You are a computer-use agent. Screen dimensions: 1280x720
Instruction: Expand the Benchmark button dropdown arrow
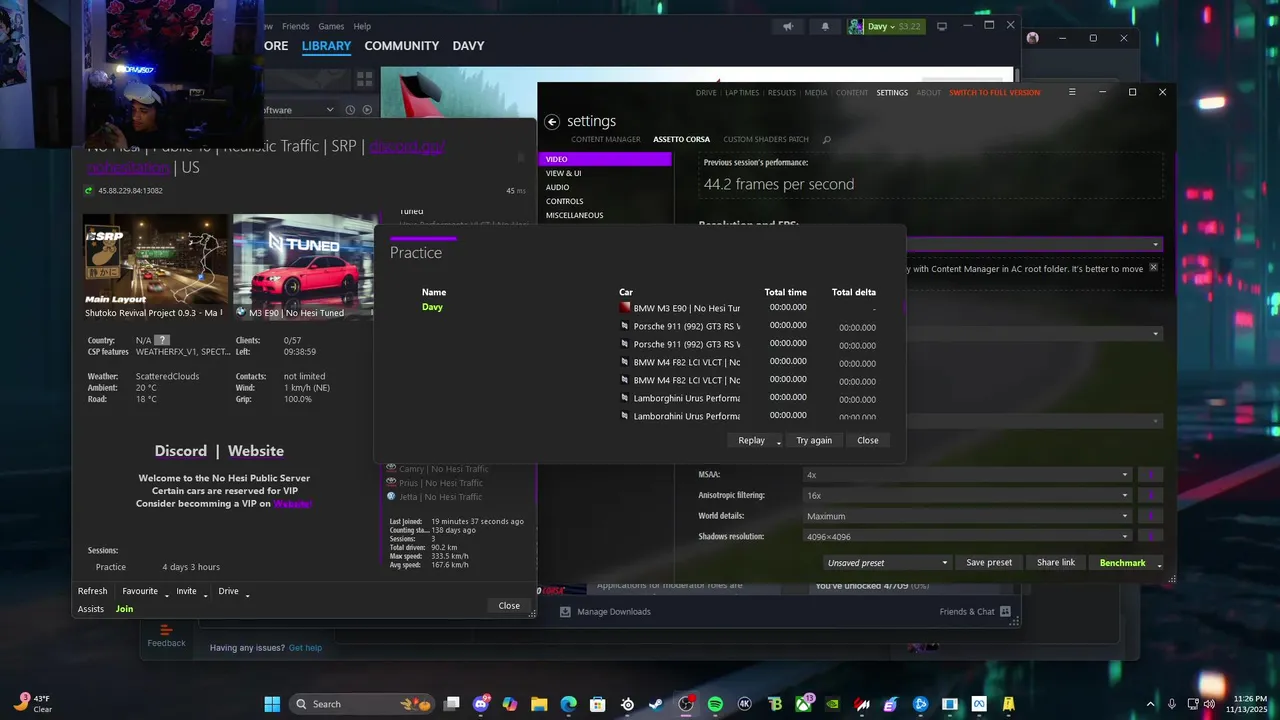coord(1160,564)
